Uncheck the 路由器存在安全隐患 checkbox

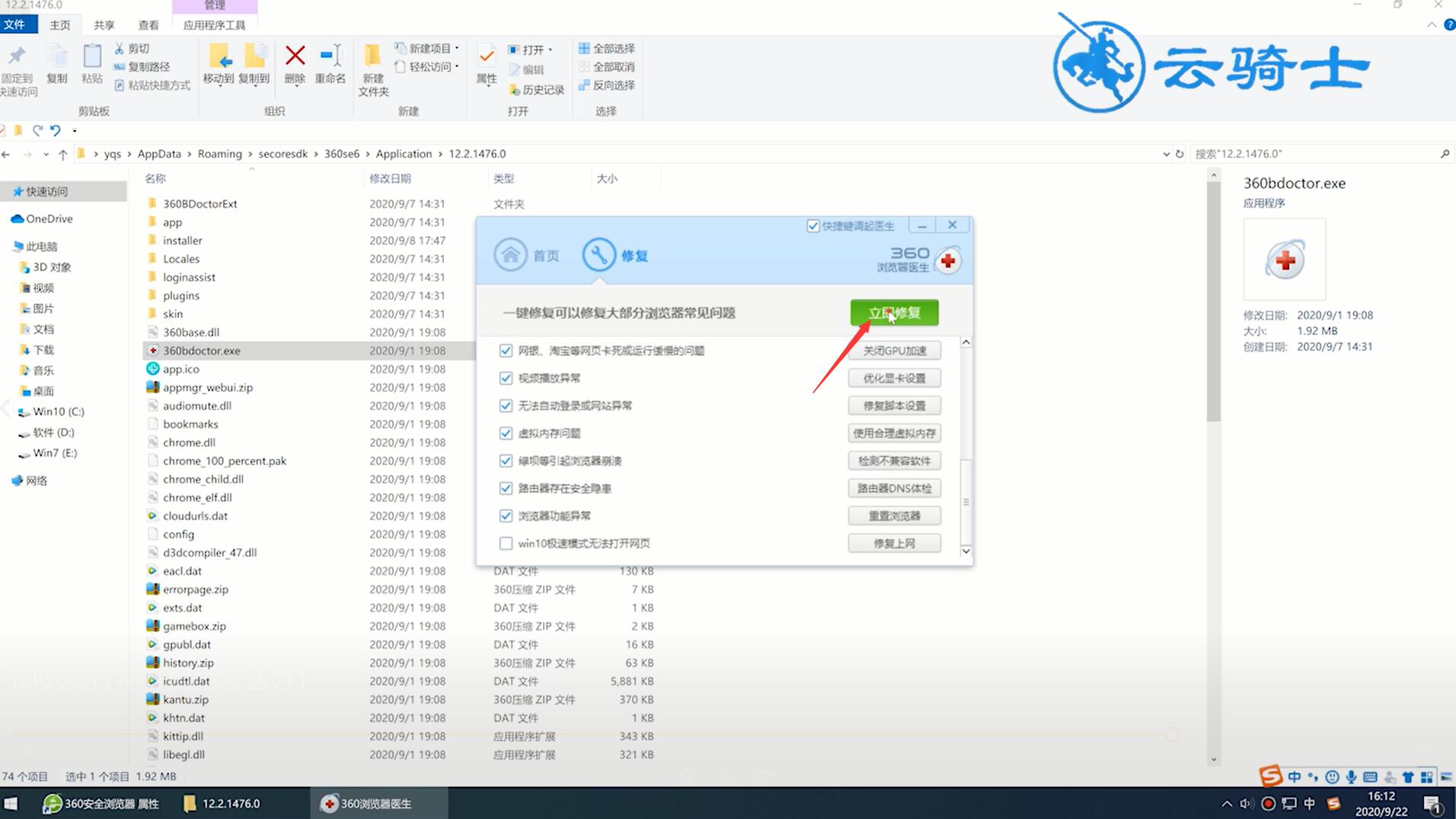point(506,488)
